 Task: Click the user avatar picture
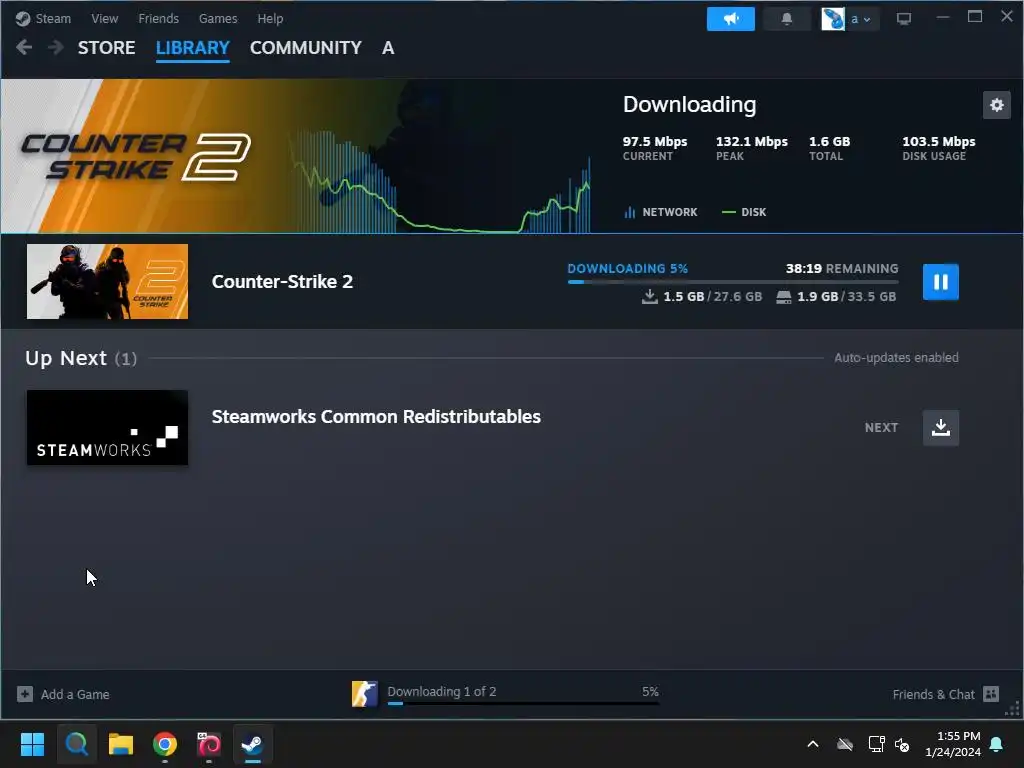[x=833, y=19]
